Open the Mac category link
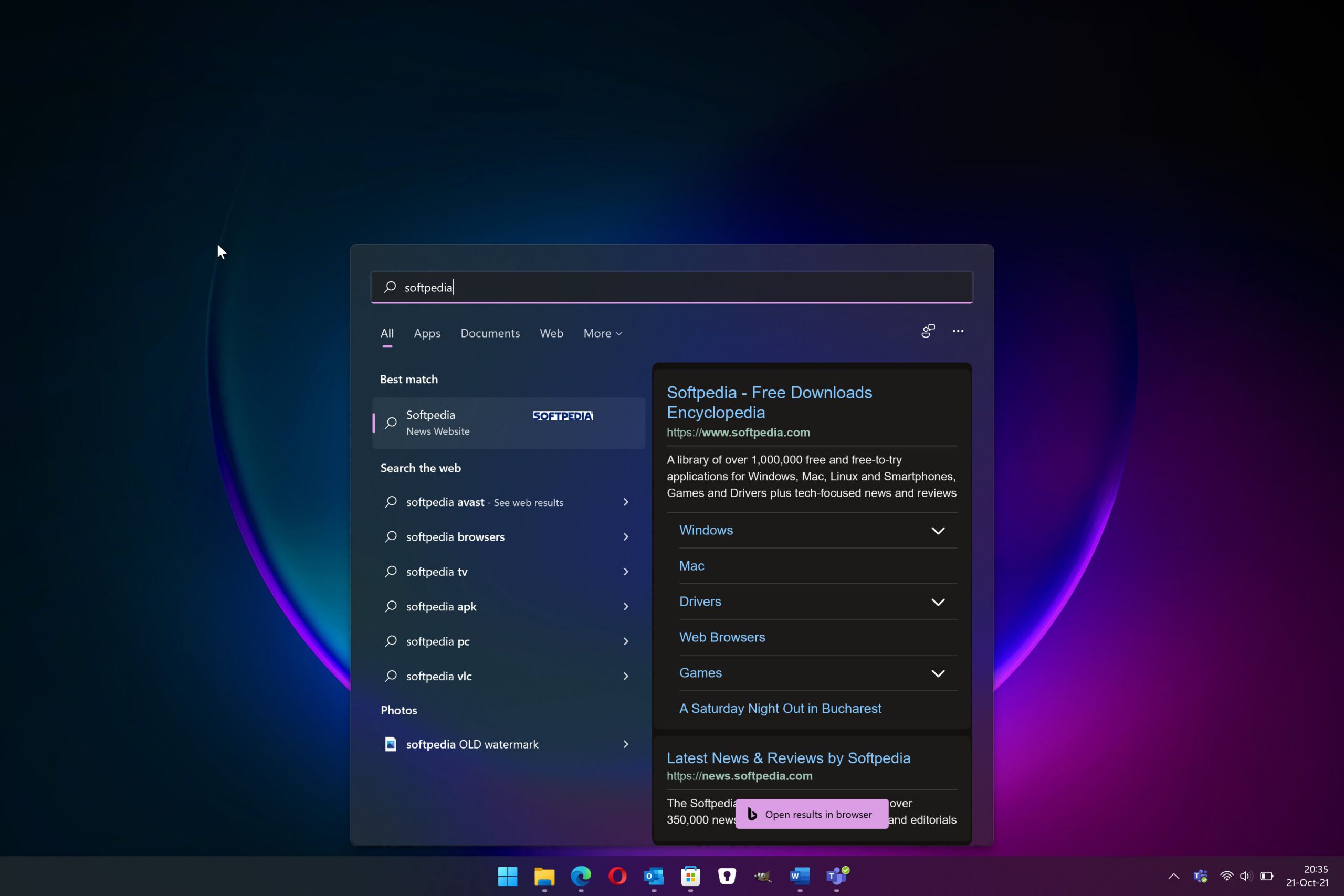Image resolution: width=1344 pixels, height=896 pixels. (x=691, y=566)
